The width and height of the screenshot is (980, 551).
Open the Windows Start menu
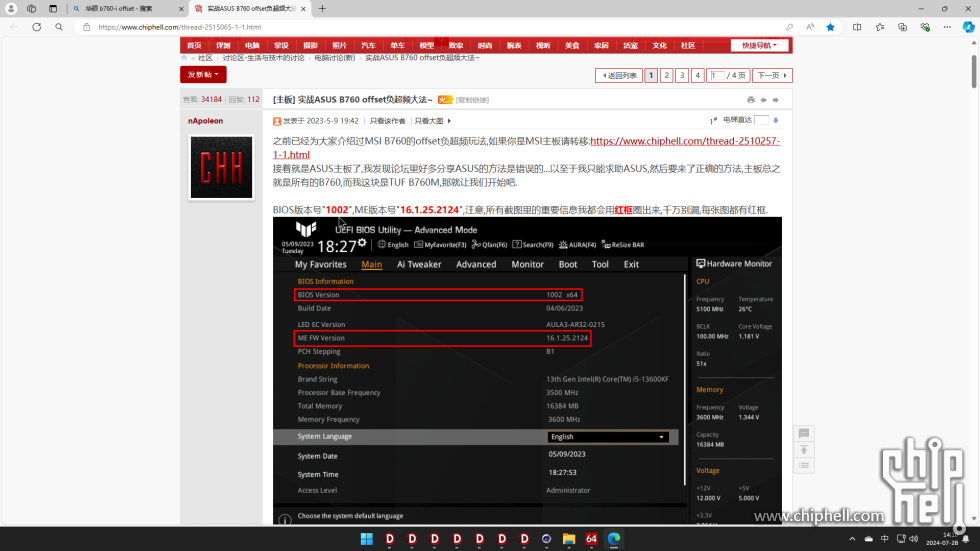[x=367, y=539]
